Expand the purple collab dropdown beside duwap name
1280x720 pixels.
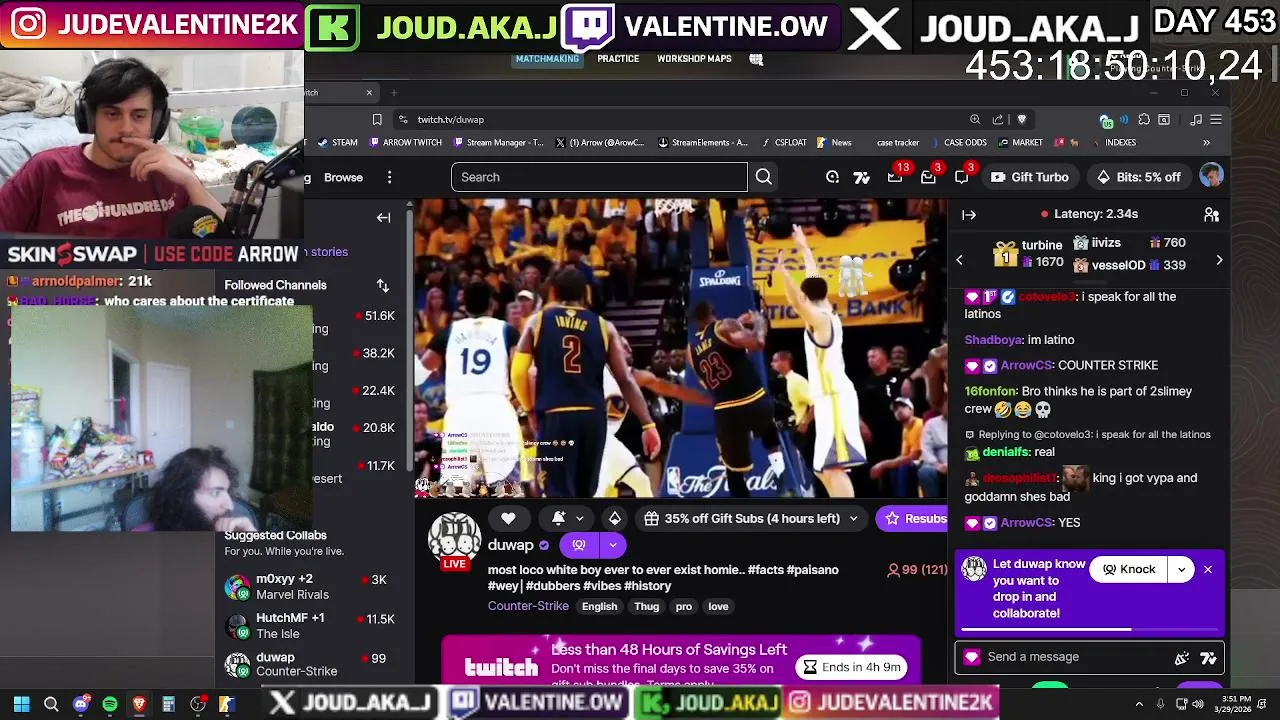(x=612, y=545)
